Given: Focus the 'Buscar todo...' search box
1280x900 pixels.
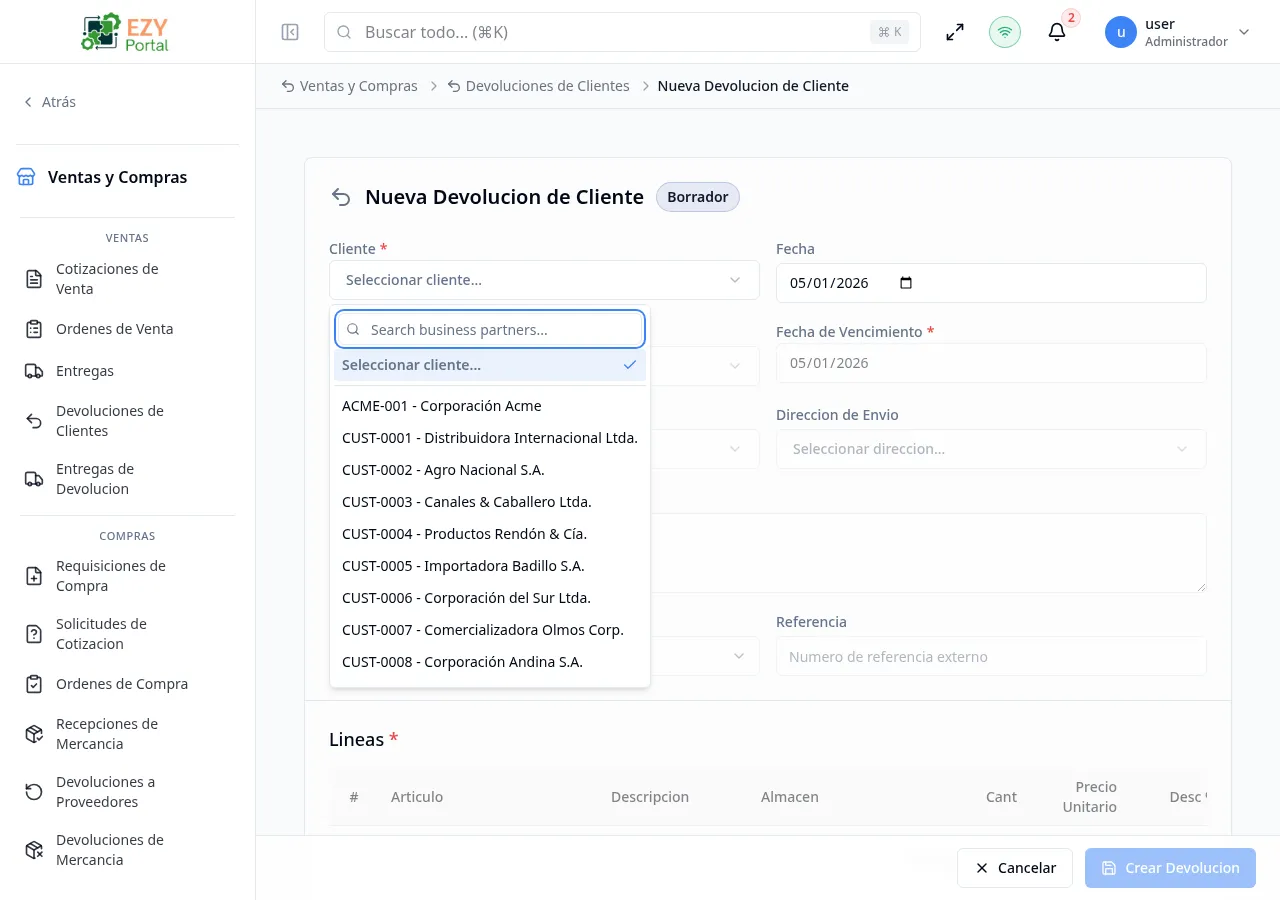Looking at the screenshot, I should (620, 32).
